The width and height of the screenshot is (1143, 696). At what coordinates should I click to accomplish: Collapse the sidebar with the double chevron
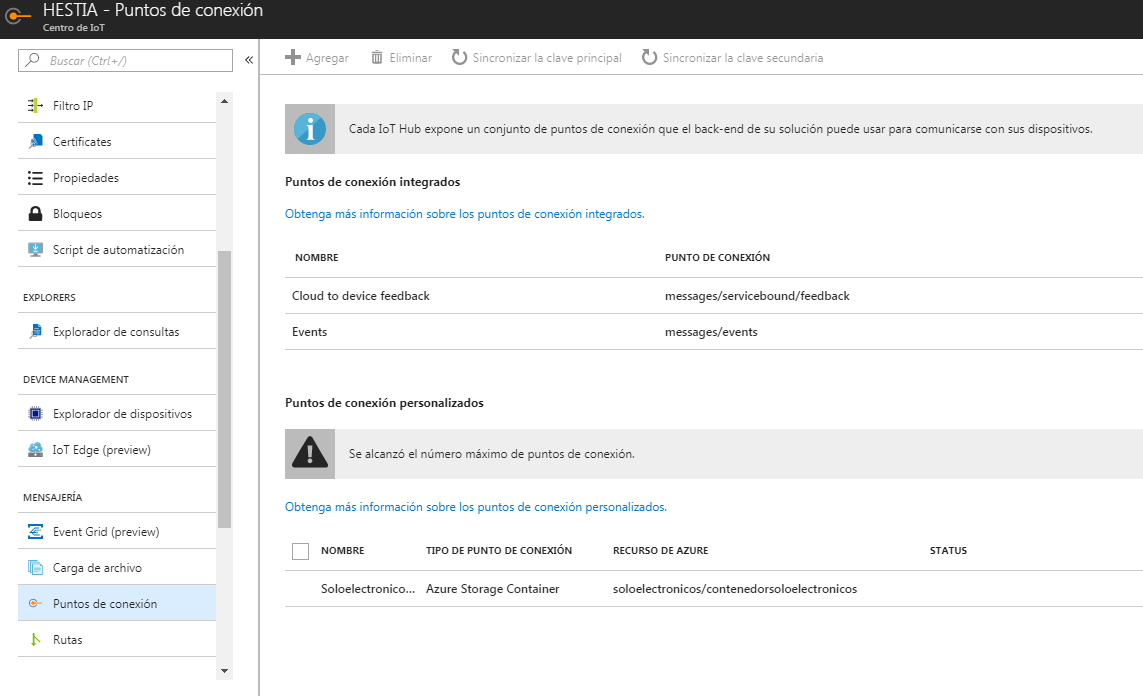[249, 60]
